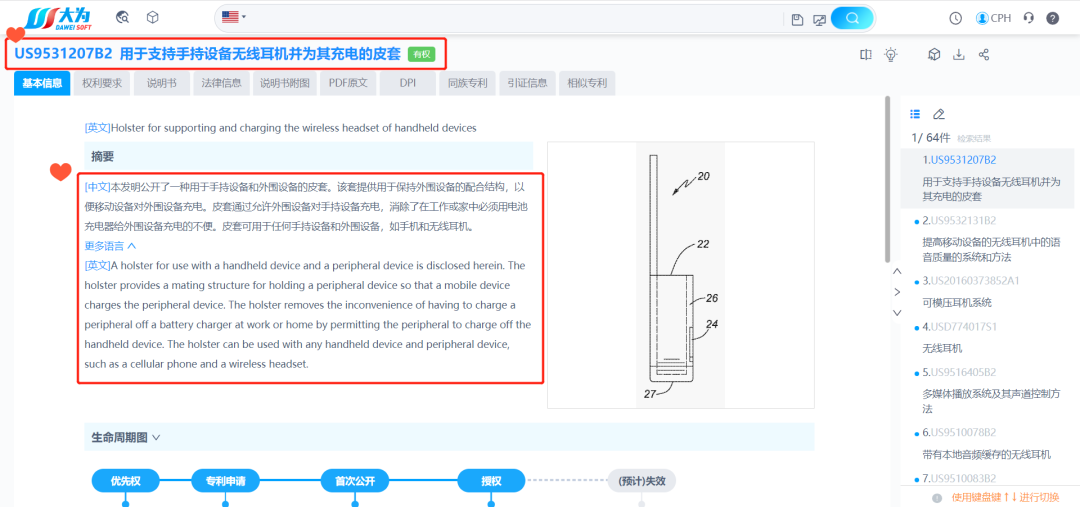1080x507 pixels.
Task: Collapse the 生命周期图 section chevron
Action: [x=156, y=437]
